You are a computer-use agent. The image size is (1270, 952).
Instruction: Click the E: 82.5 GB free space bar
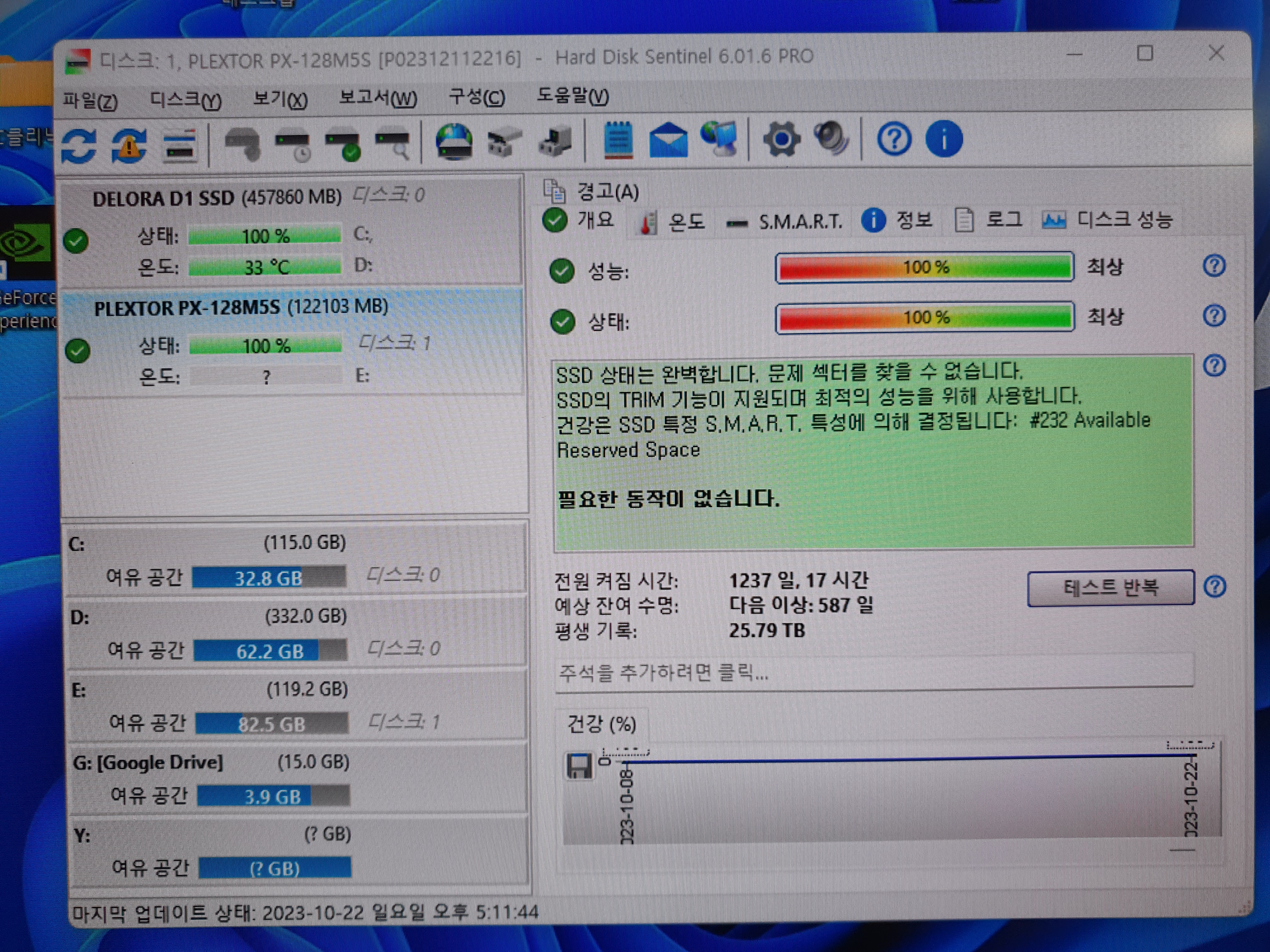272,724
